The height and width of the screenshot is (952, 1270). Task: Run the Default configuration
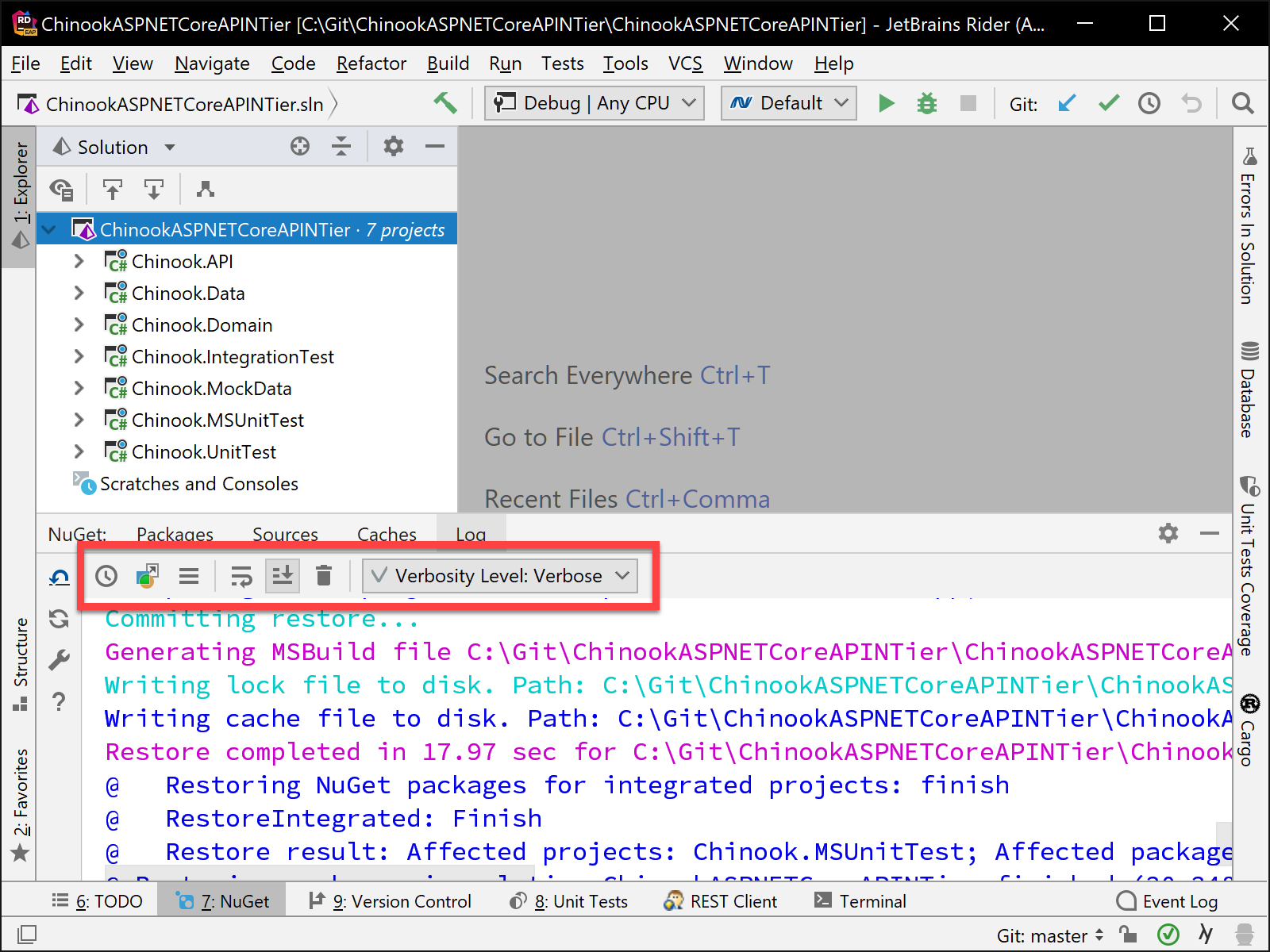[x=887, y=103]
